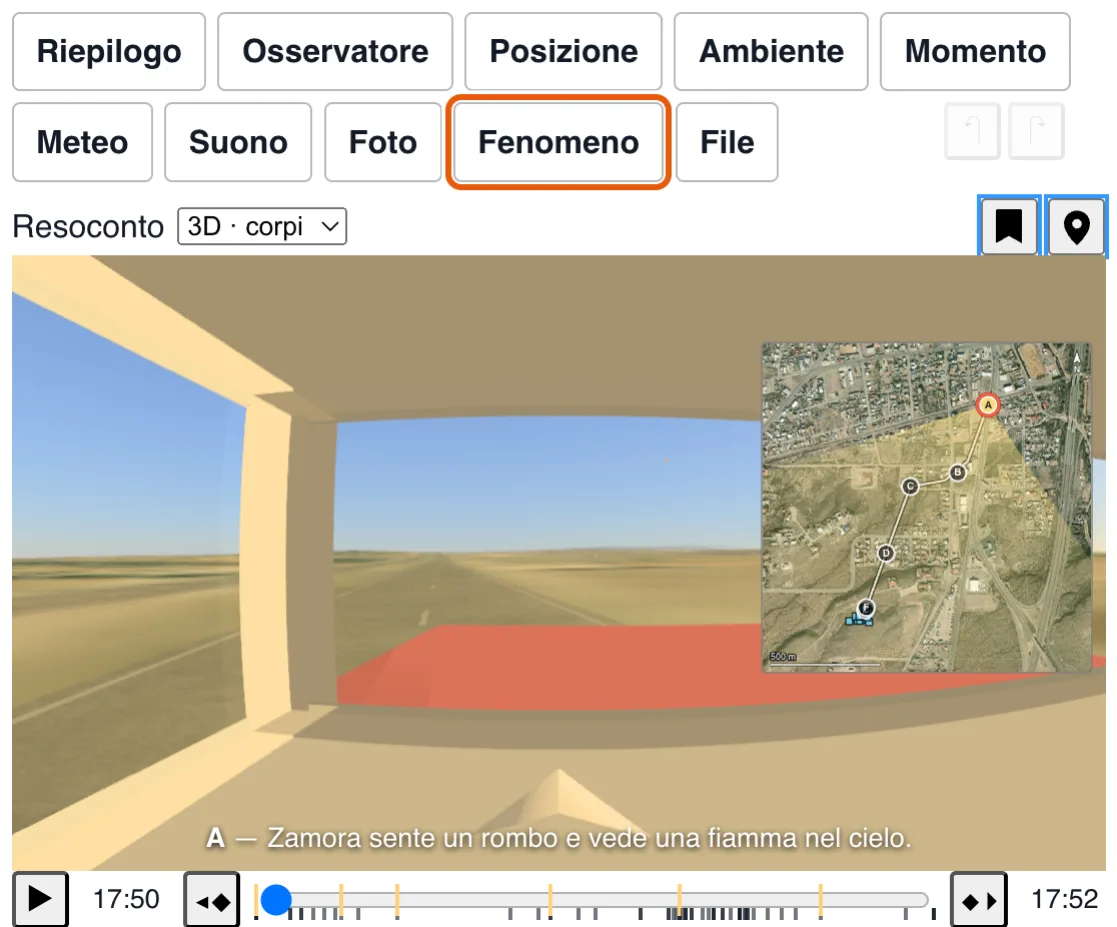The width and height of the screenshot is (1117, 927).
Task: Go to the Foto tab
Action: coord(383,142)
